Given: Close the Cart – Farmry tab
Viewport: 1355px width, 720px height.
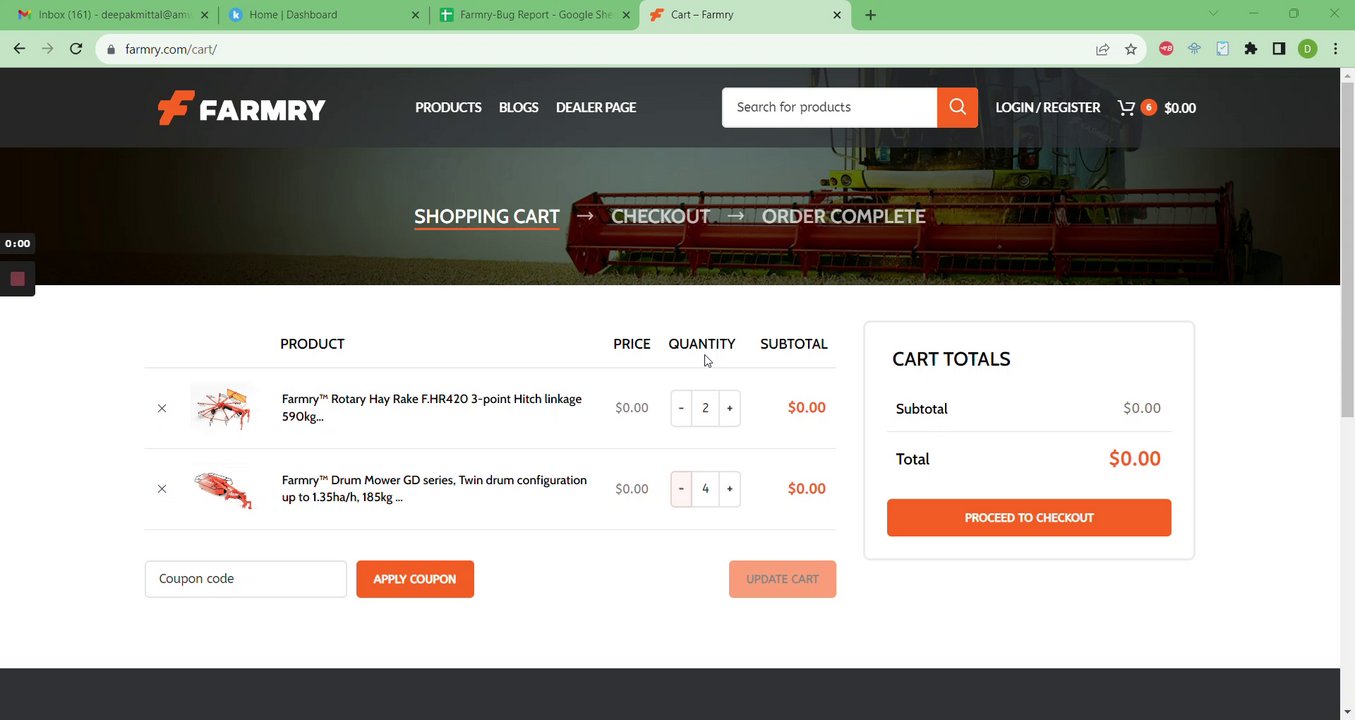Looking at the screenshot, I should pyautogui.click(x=837, y=15).
